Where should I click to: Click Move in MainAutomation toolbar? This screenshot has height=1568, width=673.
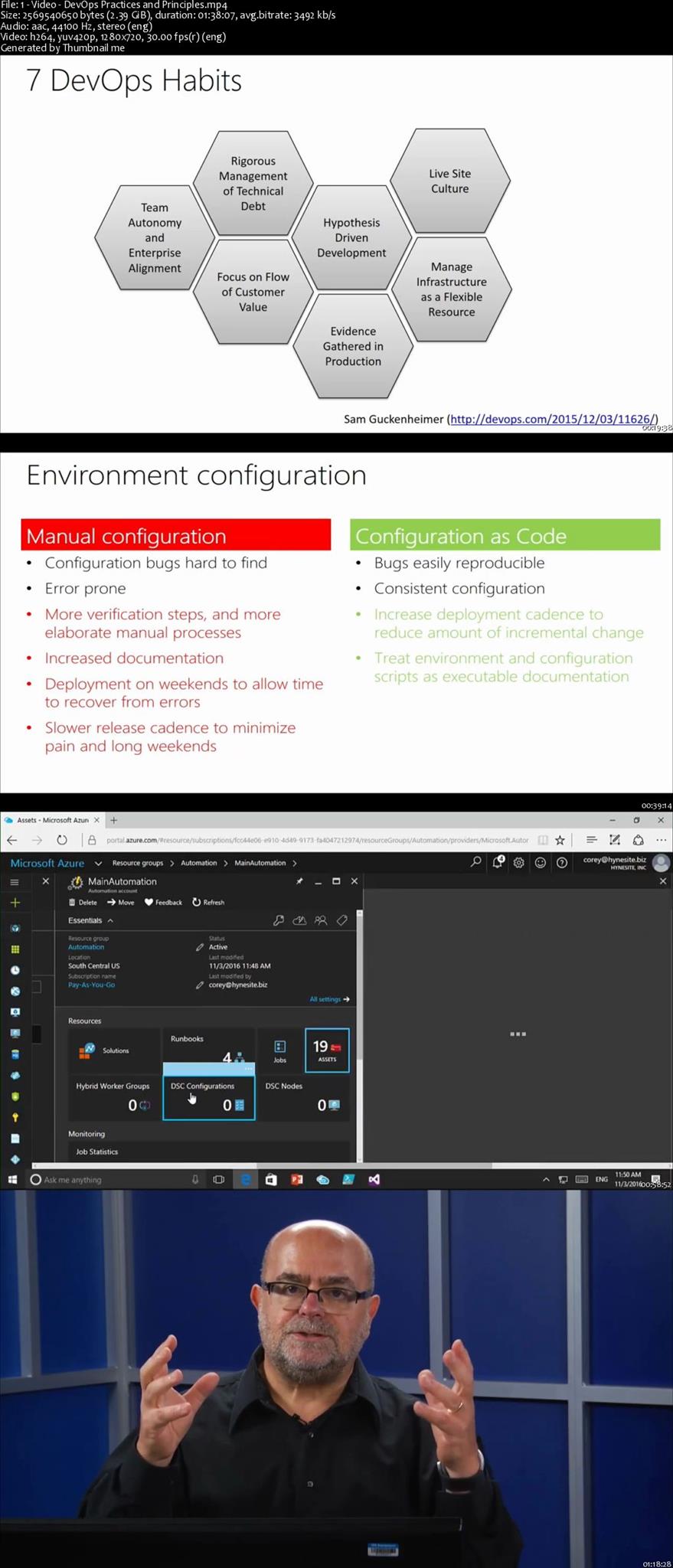[x=121, y=902]
